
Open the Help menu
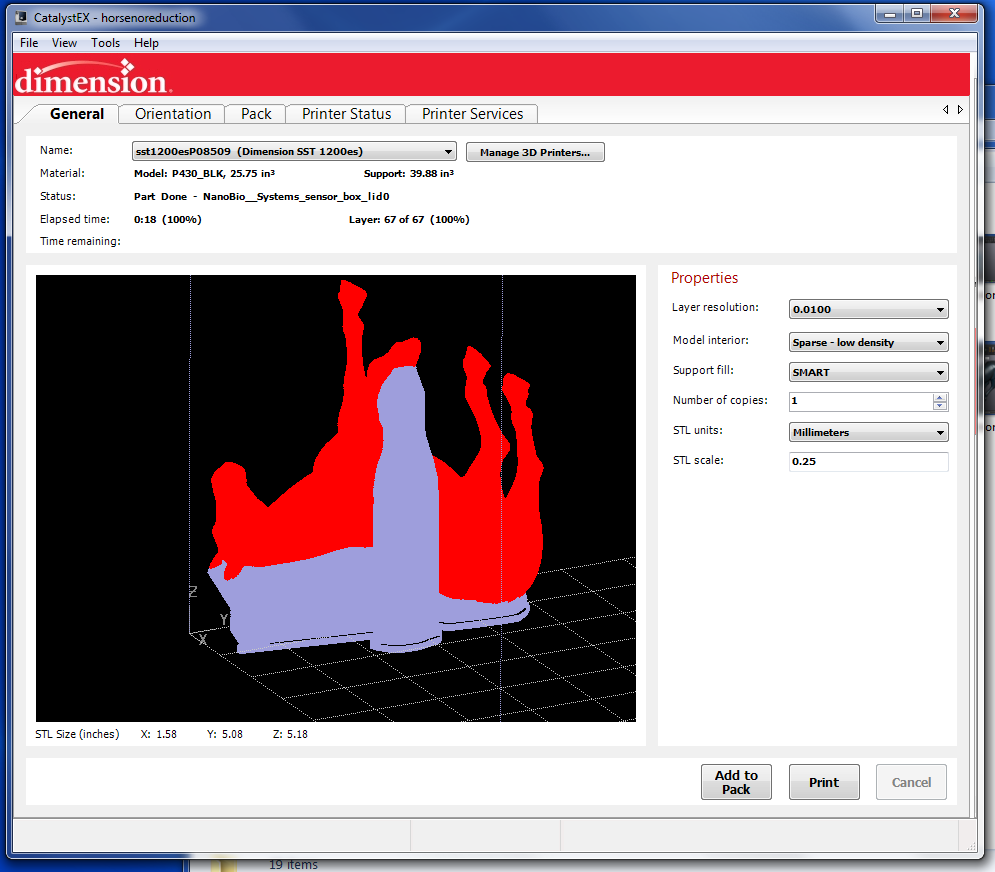coord(146,43)
